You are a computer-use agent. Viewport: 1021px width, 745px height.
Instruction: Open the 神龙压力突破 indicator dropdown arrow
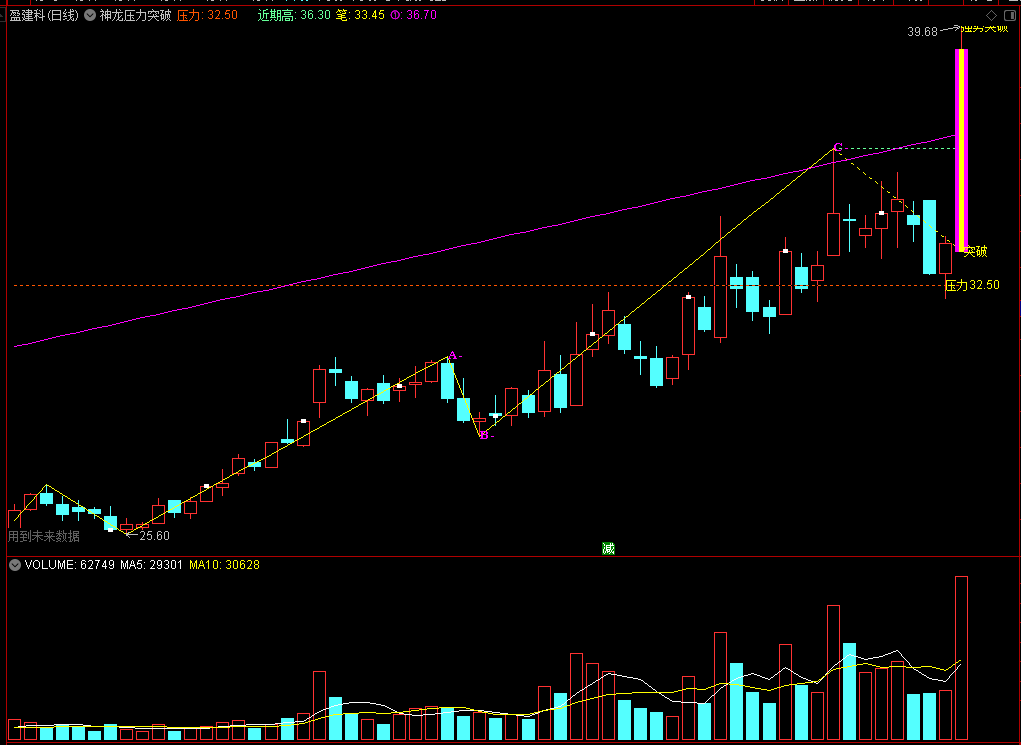coord(90,15)
